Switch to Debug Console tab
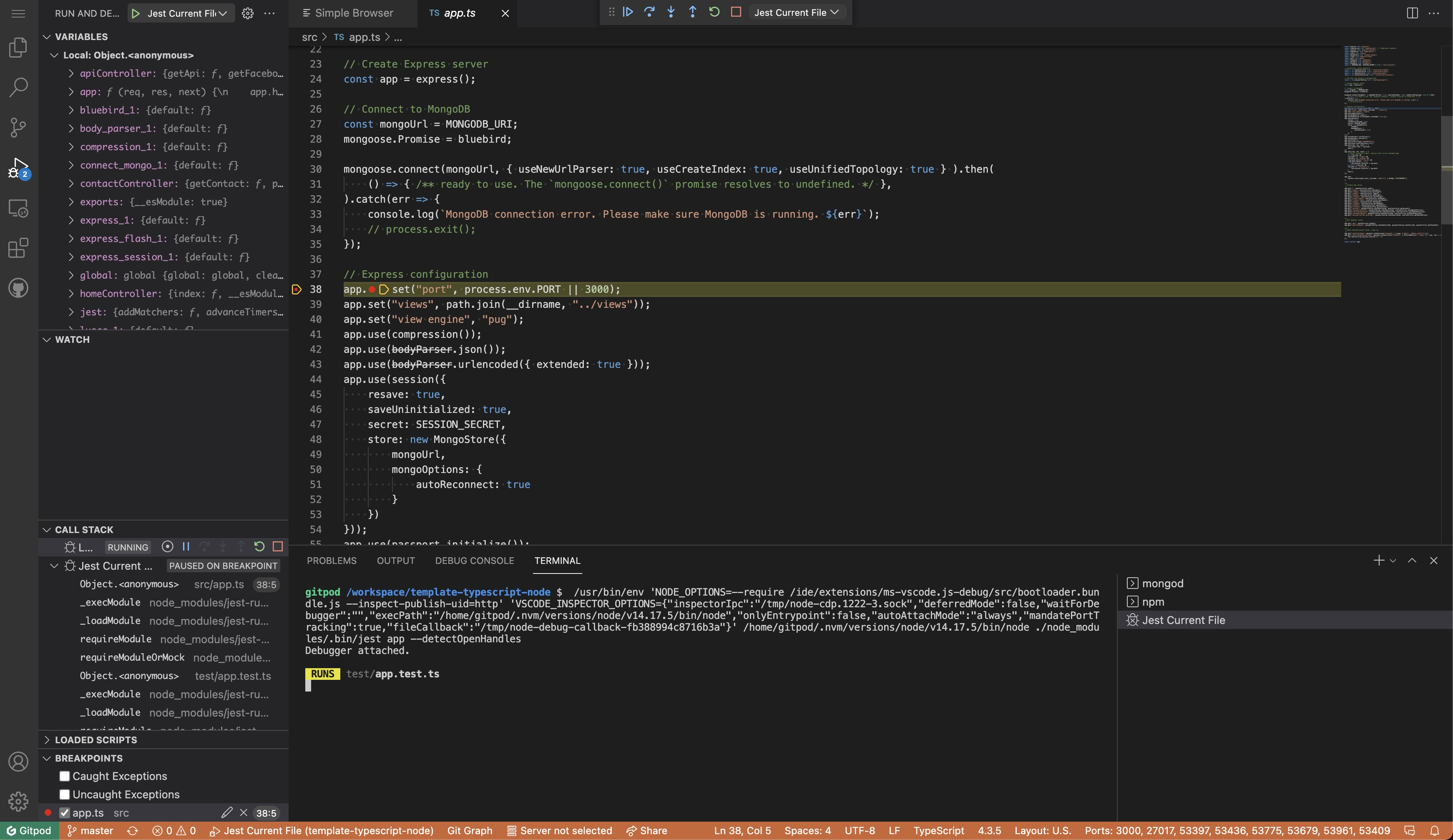Viewport: 1453px width, 840px height. [x=474, y=561]
